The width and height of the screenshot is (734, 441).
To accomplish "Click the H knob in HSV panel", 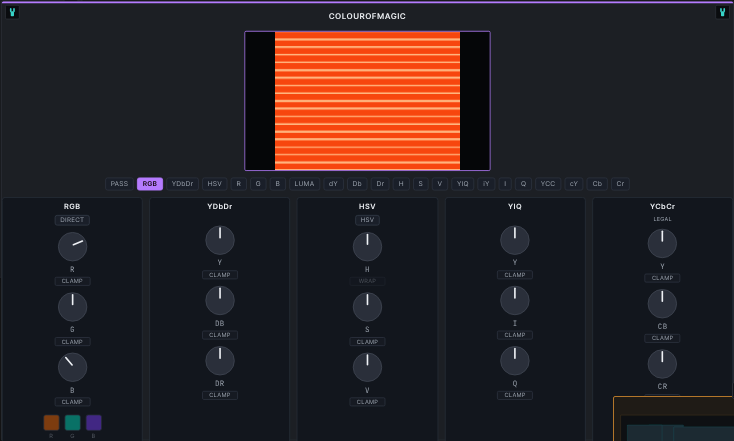I will [367, 247].
